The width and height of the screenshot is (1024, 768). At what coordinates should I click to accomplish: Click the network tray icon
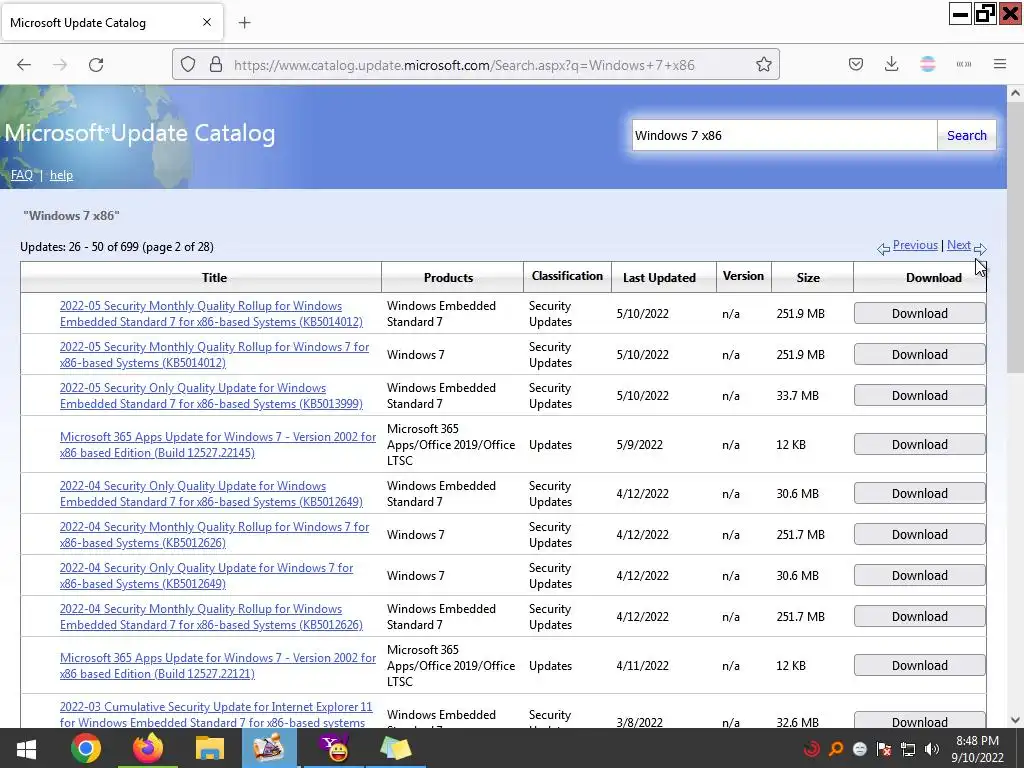(x=908, y=749)
